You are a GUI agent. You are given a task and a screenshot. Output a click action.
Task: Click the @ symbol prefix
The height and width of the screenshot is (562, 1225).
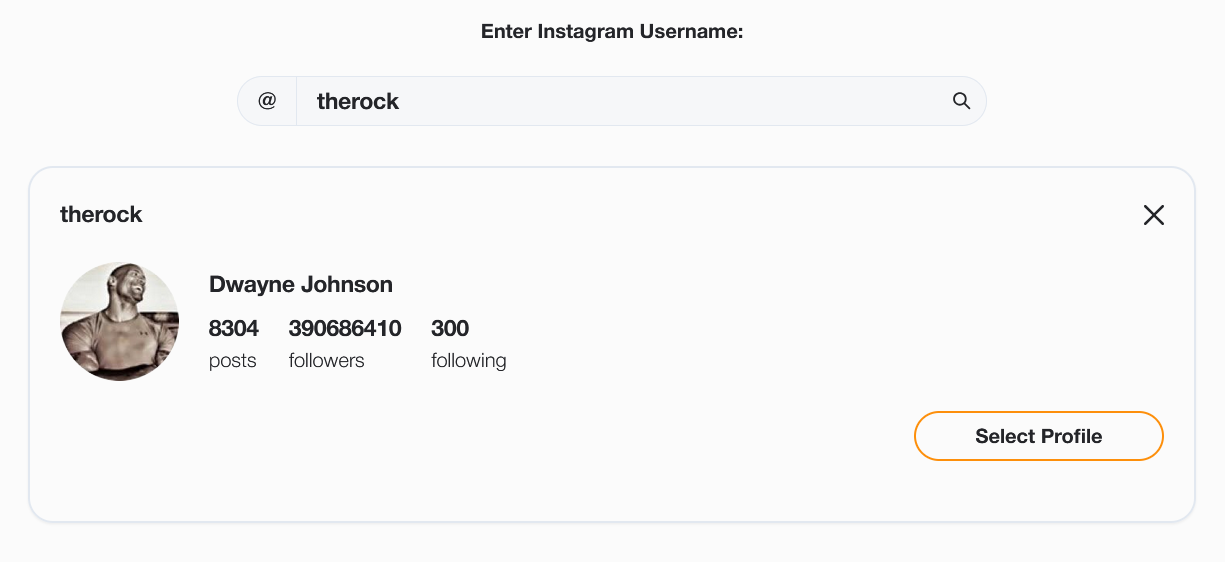(x=267, y=101)
